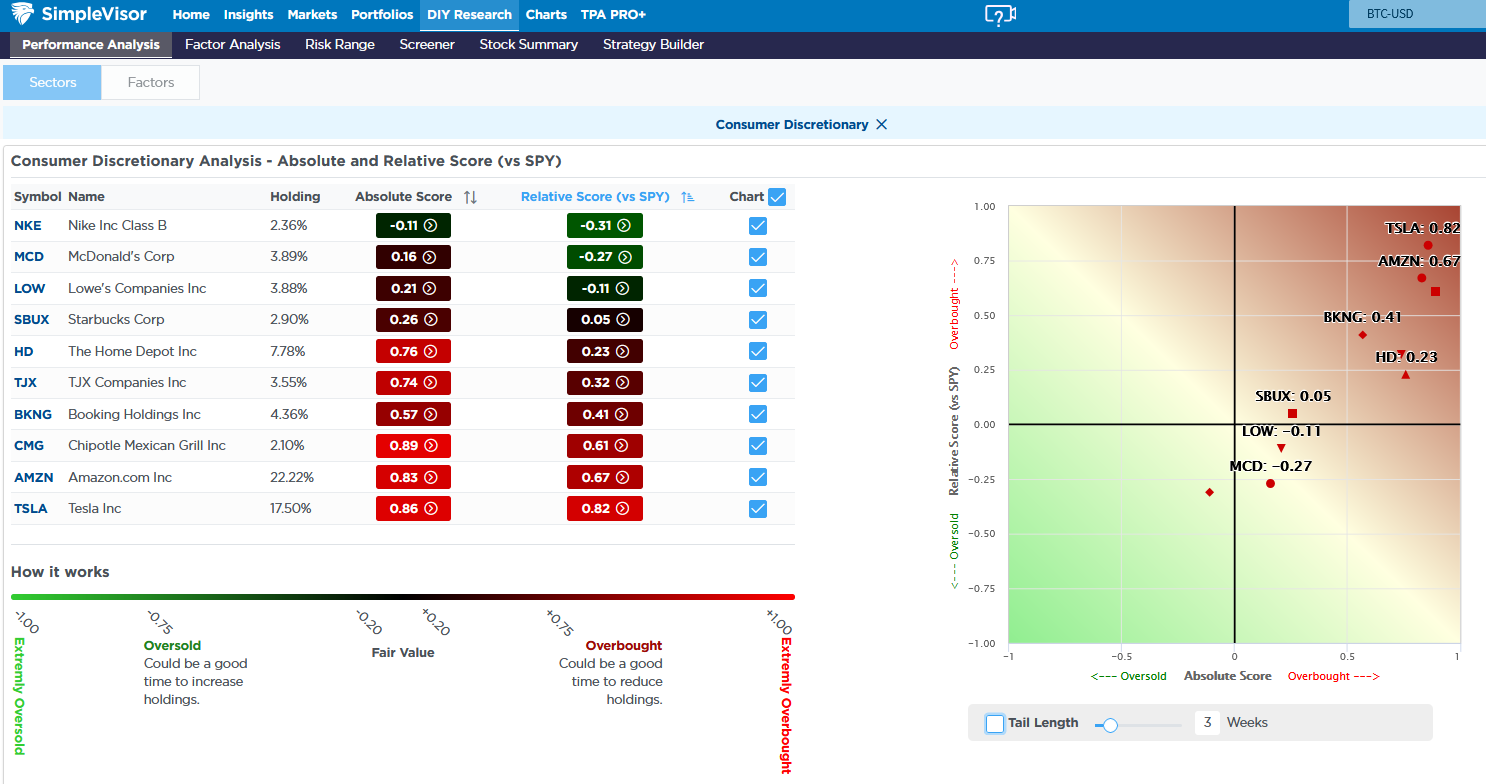Click the Tail Length slider handle
The image size is (1486, 784).
pyautogui.click(x=1109, y=725)
